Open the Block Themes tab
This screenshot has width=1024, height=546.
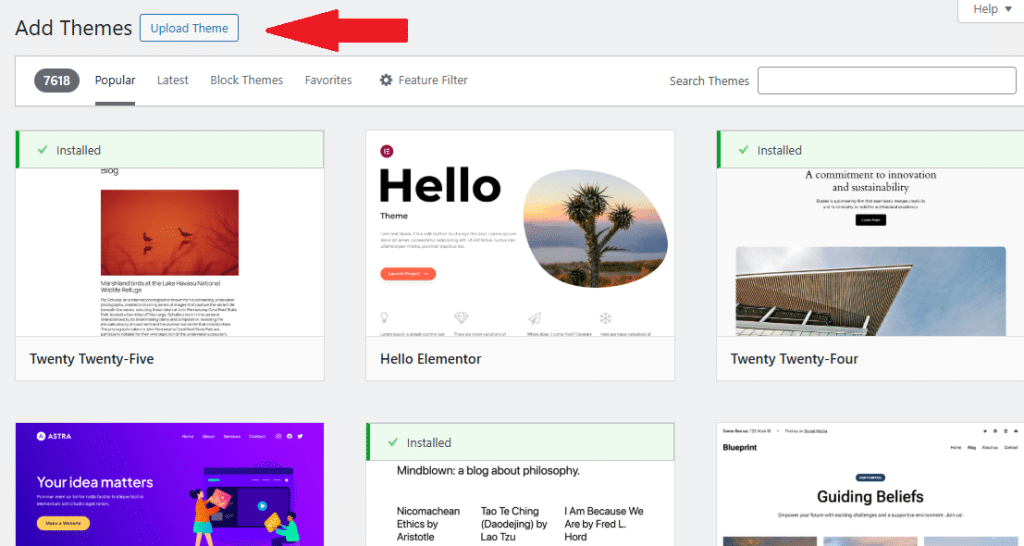(x=246, y=80)
